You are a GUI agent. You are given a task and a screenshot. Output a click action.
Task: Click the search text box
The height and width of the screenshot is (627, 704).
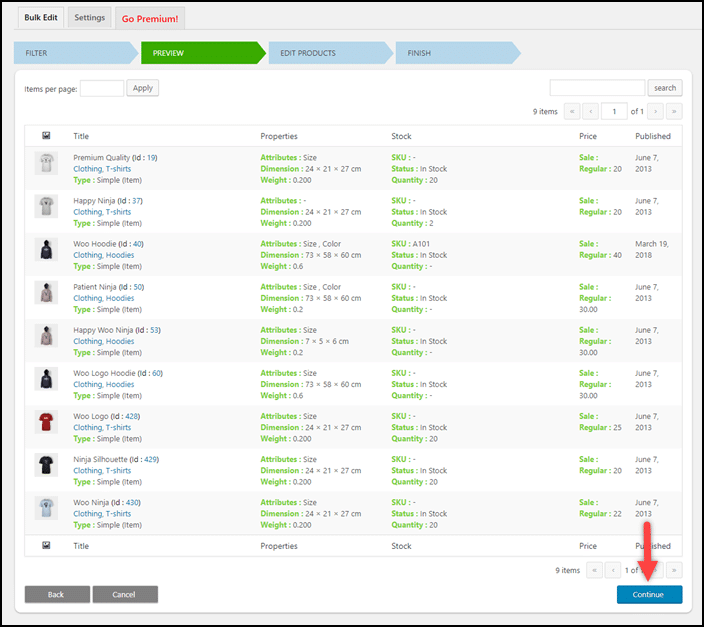(597, 88)
